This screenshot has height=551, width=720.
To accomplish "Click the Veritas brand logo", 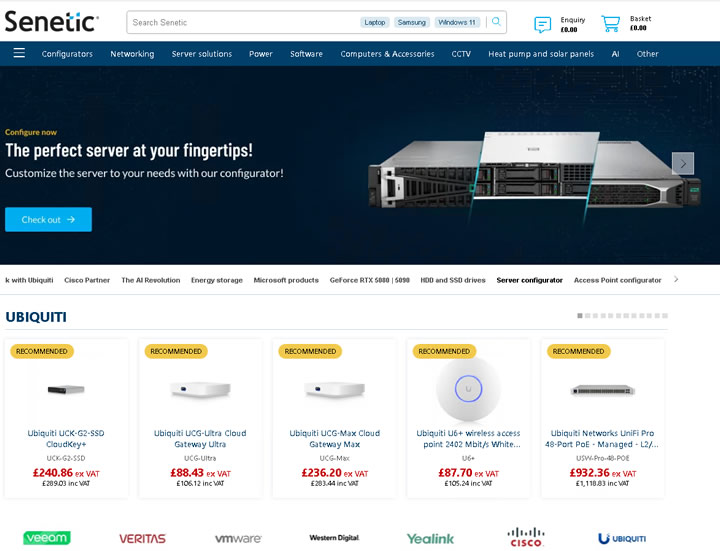I will [142, 539].
